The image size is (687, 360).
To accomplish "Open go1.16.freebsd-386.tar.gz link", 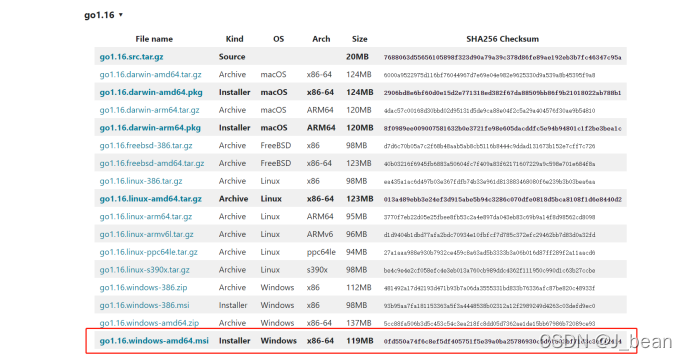I will click(x=146, y=145).
